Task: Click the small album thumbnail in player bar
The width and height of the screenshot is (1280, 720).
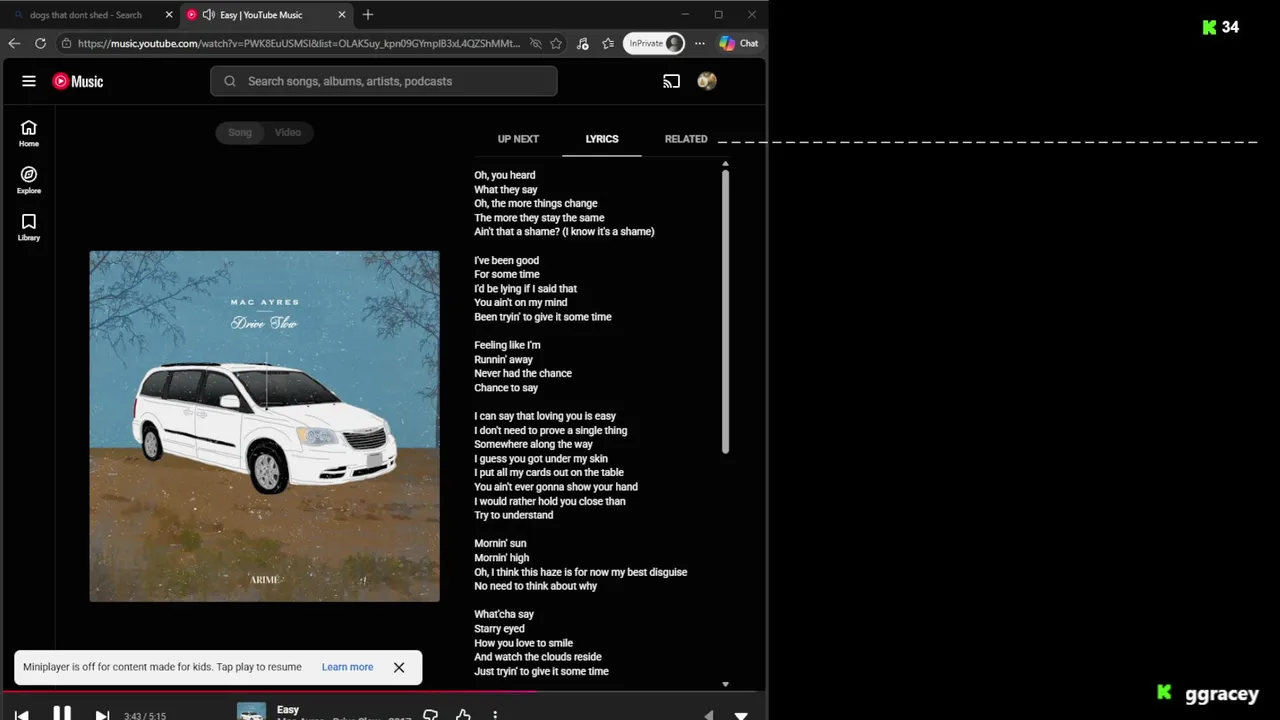Action: [x=251, y=713]
